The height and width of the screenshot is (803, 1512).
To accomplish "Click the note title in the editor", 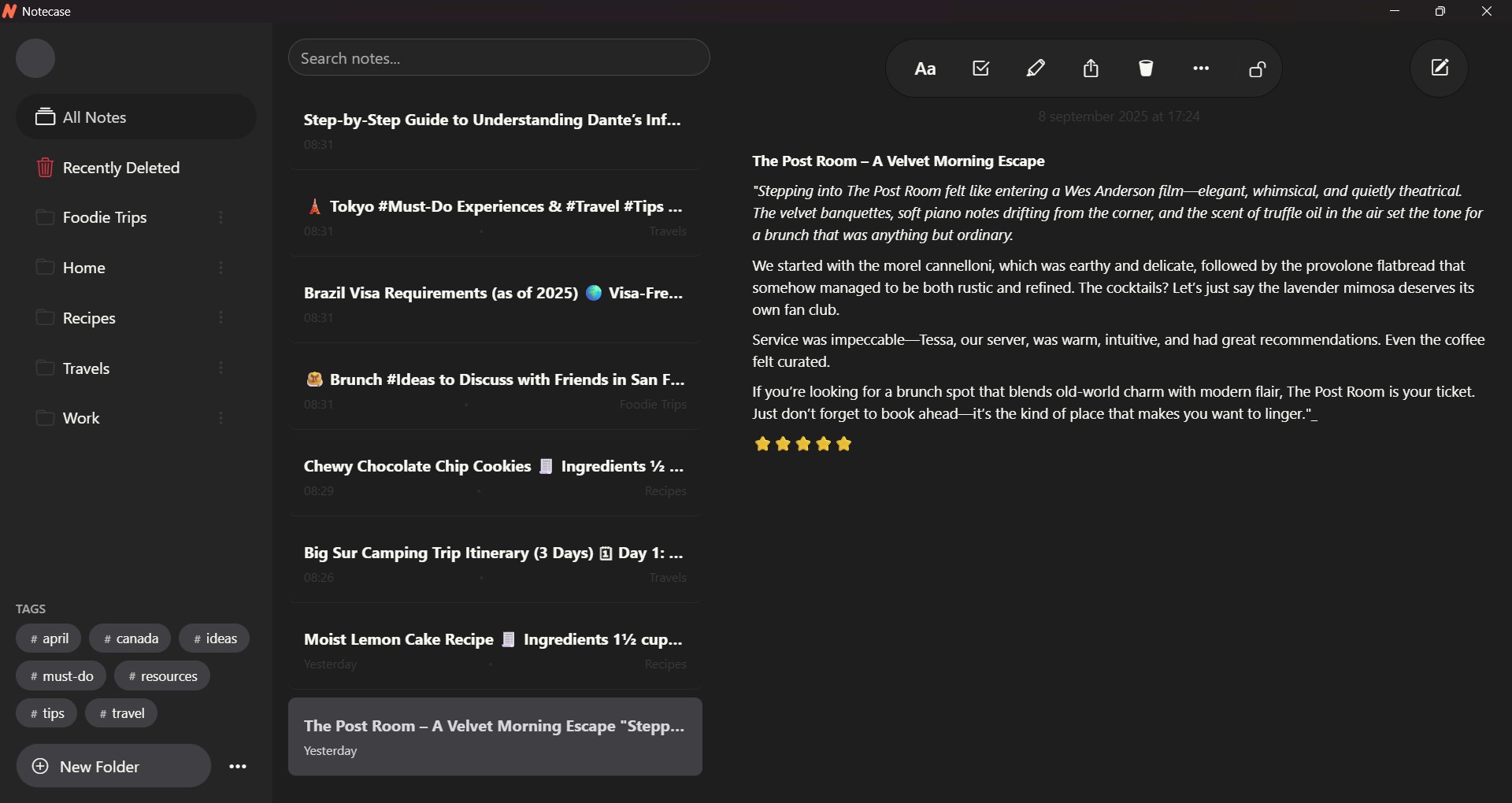I will pos(899,161).
